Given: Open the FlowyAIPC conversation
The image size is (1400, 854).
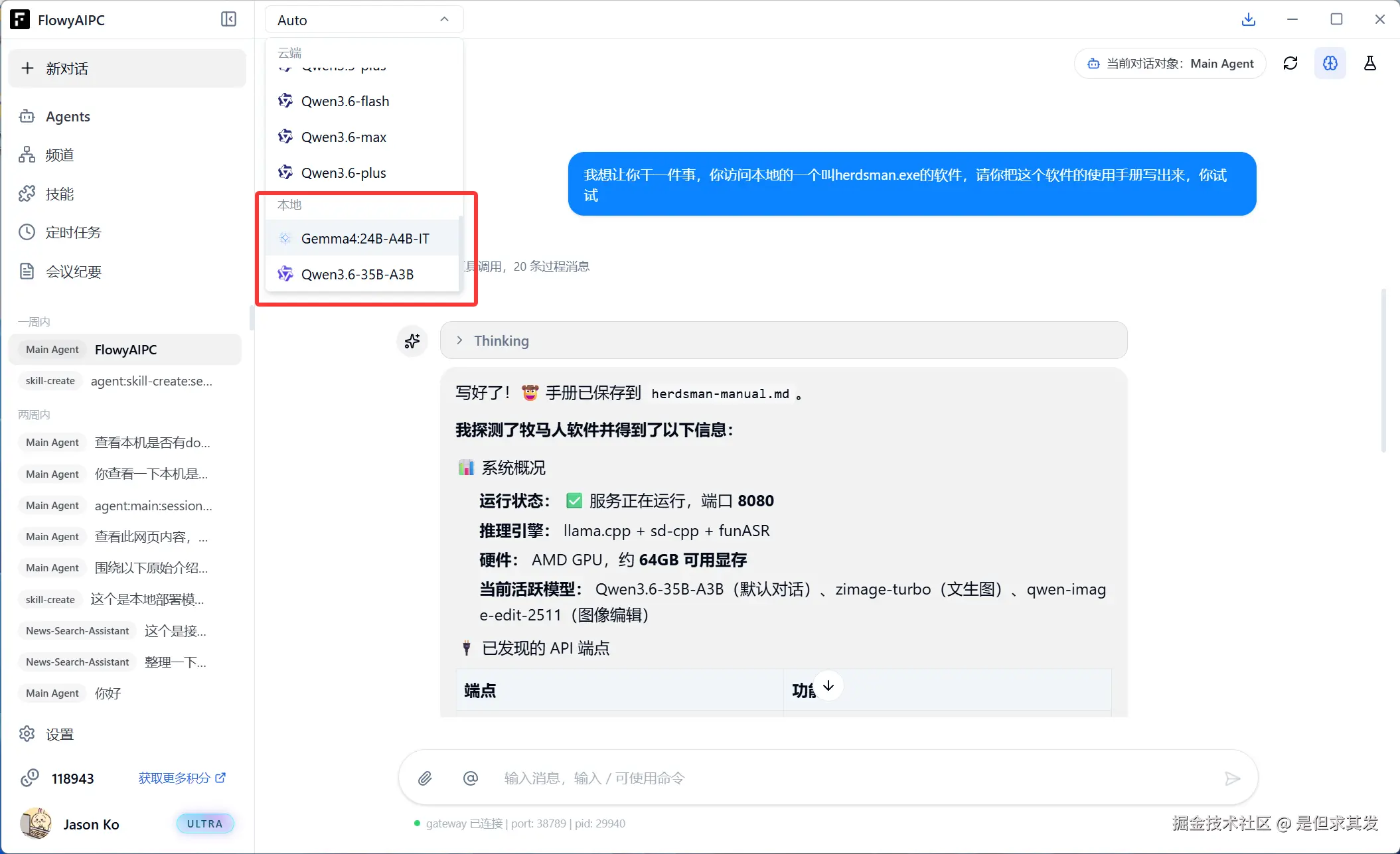Looking at the screenshot, I should (x=125, y=349).
